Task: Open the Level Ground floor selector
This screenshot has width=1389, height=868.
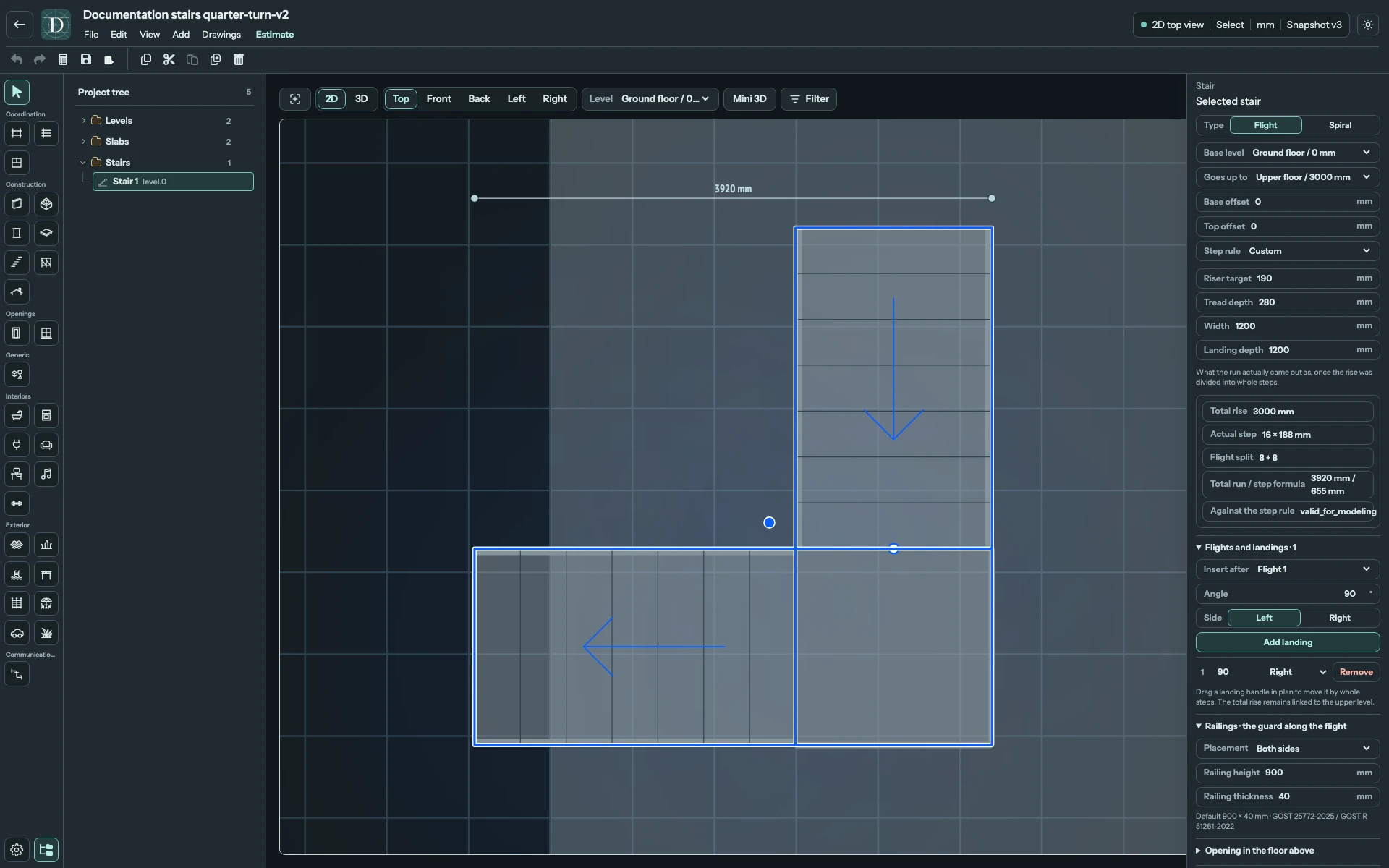Action: coord(650,99)
